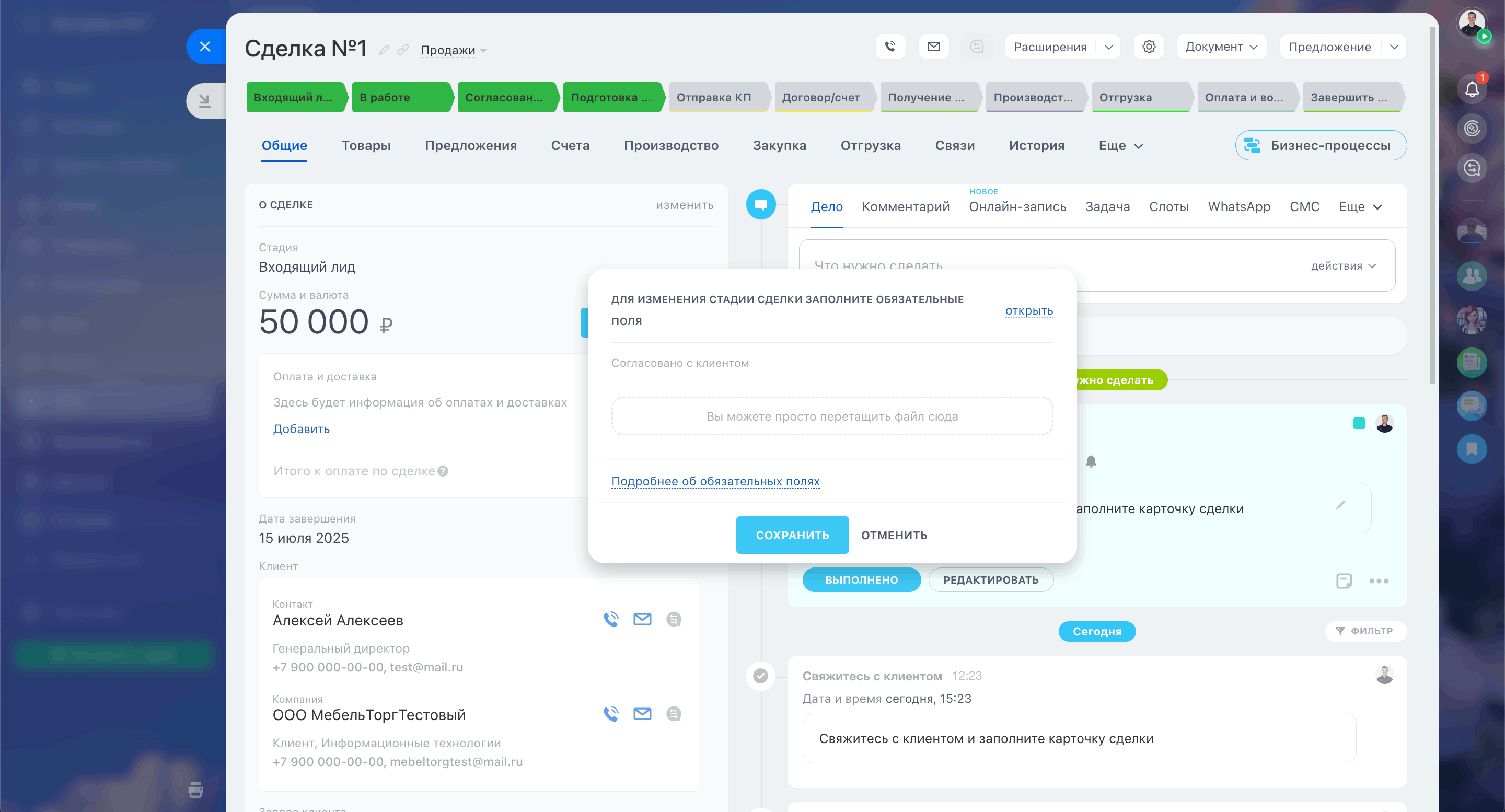Open notifications bell in right sidebar

pyautogui.click(x=1472, y=89)
